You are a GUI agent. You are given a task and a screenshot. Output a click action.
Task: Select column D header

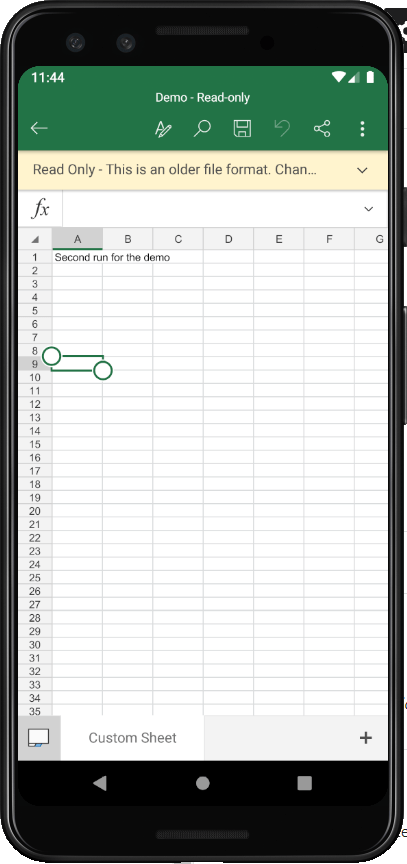(229, 239)
